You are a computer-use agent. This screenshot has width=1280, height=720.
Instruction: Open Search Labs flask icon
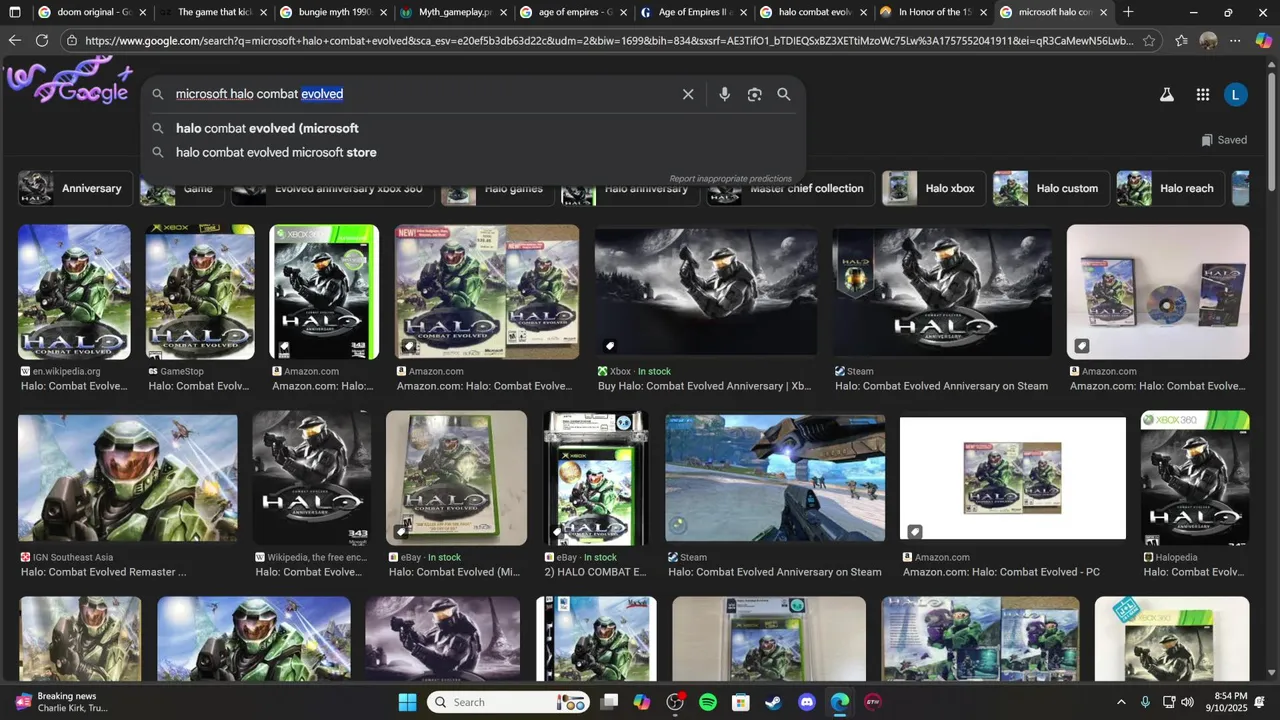point(1166,95)
